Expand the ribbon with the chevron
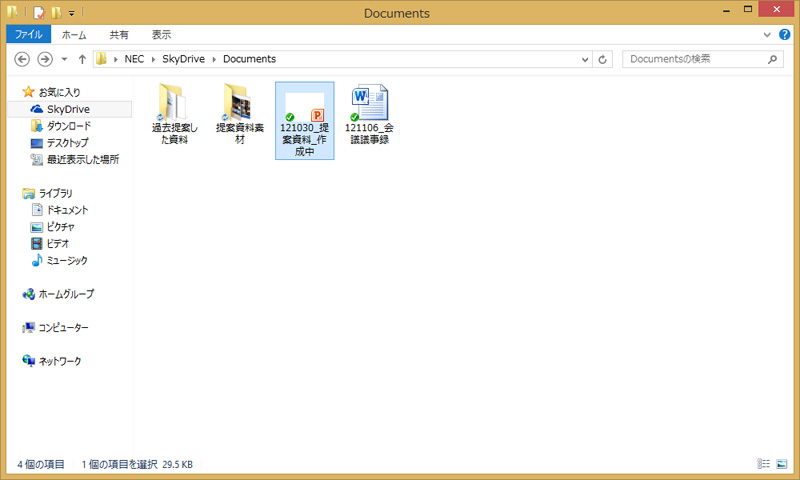Image resolution: width=800 pixels, height=480 pixels. click(x=767, y=34)
